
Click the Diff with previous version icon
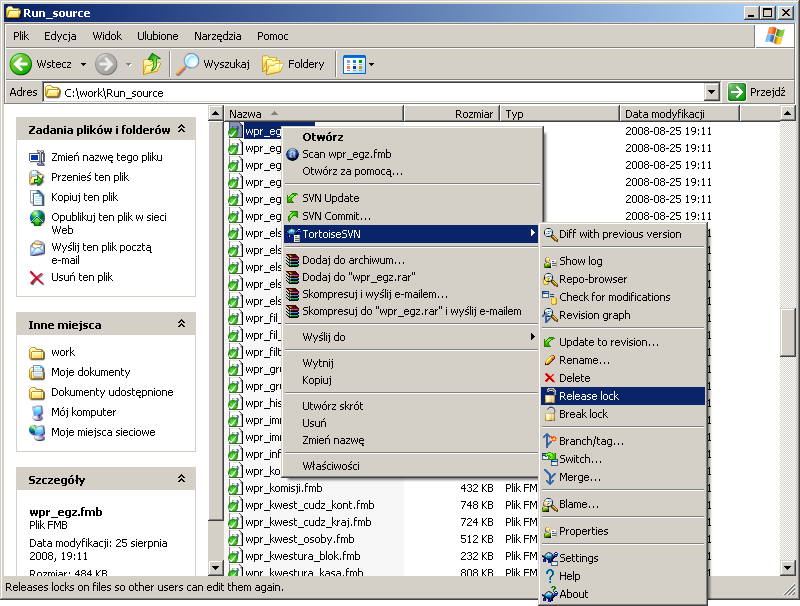pos(550,235)
